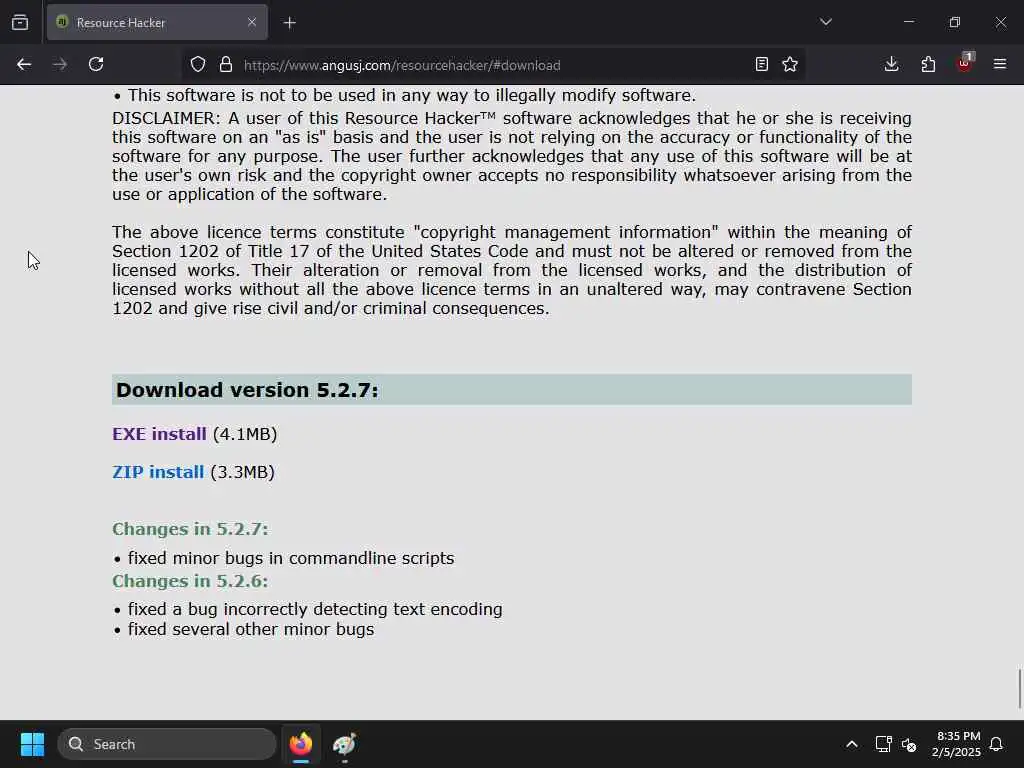Open the clock showing 8:35 PM
Screen dimensions: 1024x768
click(957, 744)
